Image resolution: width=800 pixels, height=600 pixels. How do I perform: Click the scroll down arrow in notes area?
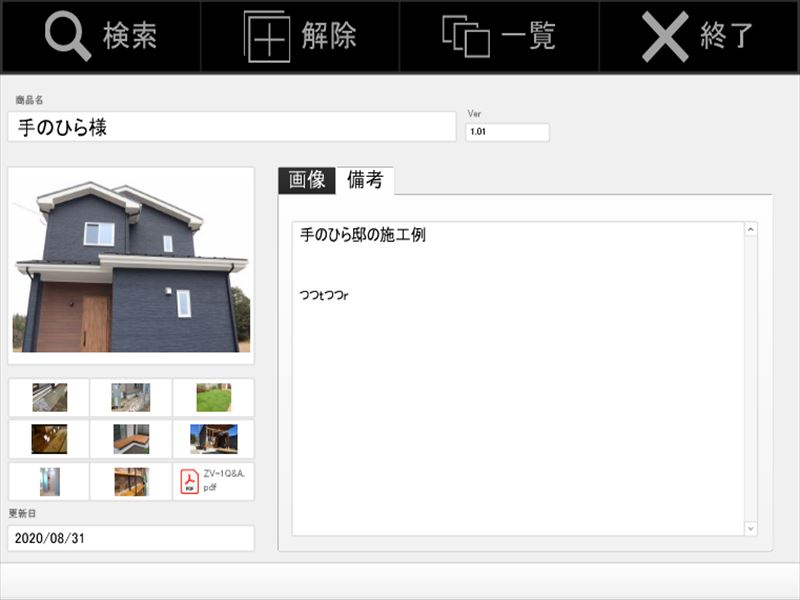point(751,528)
